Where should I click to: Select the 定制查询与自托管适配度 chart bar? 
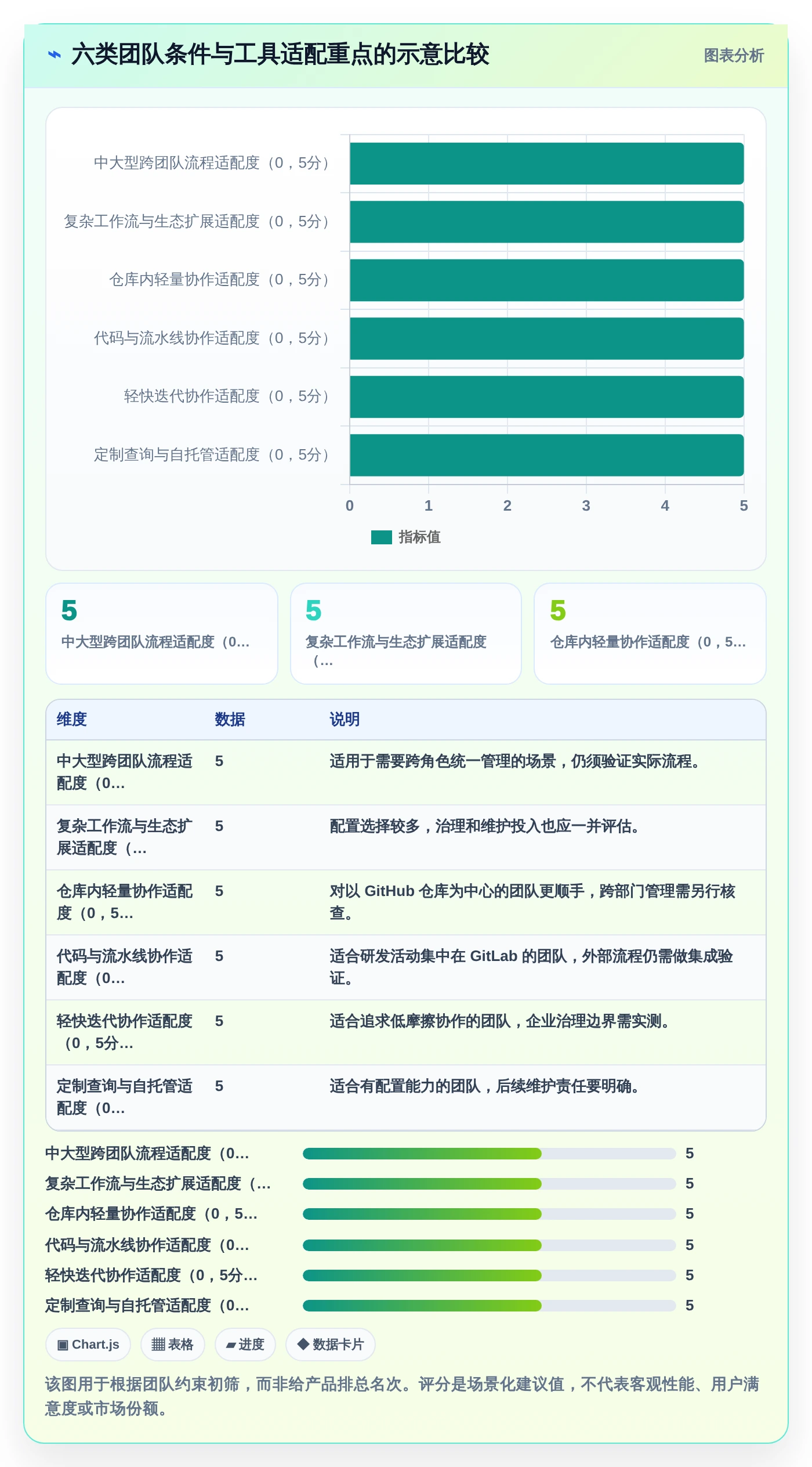click(x=546, y=455)
